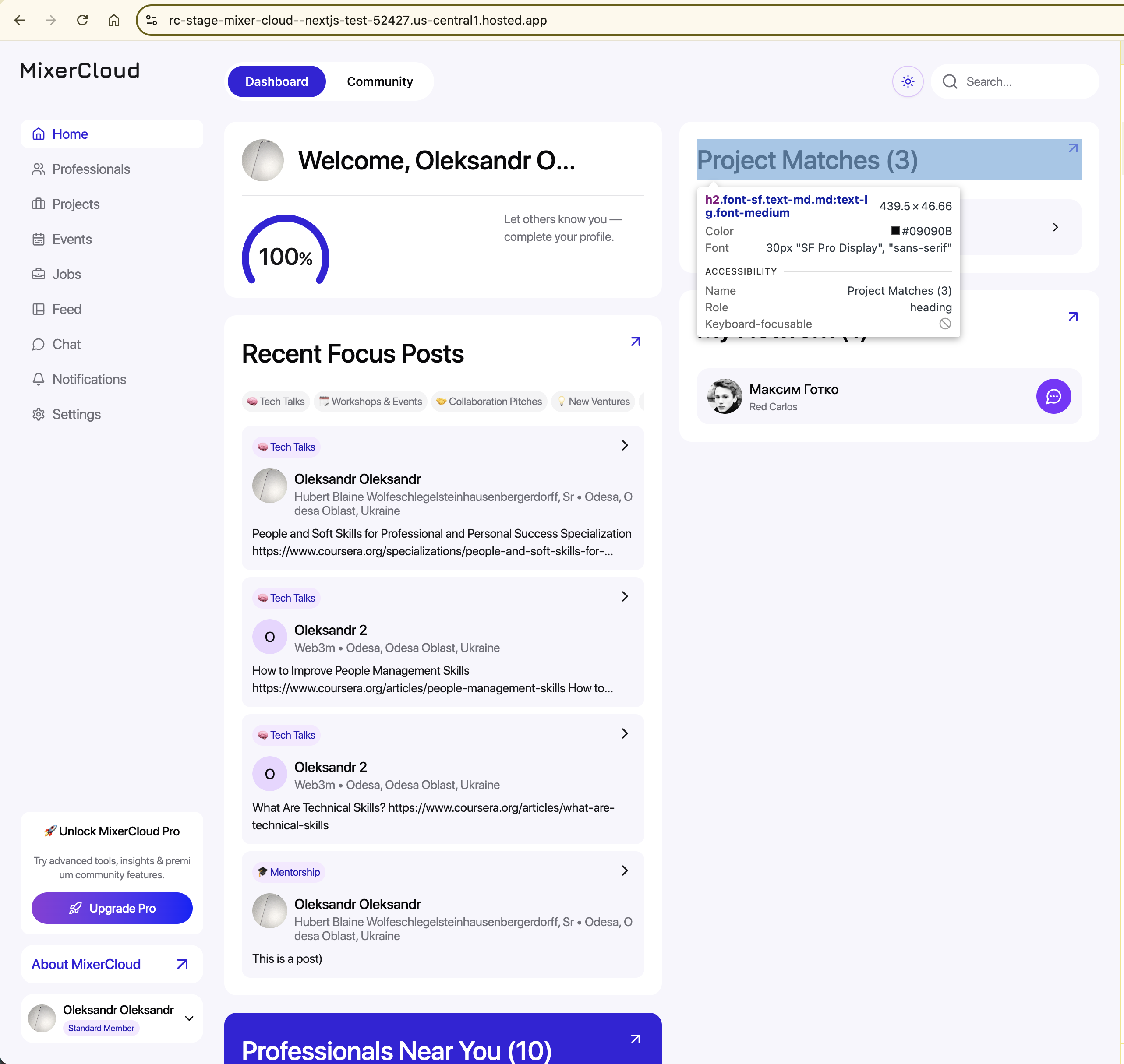The height and width of the screenshot is (1064, 1124).
Task: Open chat with Максим Готко
Action: (1053, 396)
